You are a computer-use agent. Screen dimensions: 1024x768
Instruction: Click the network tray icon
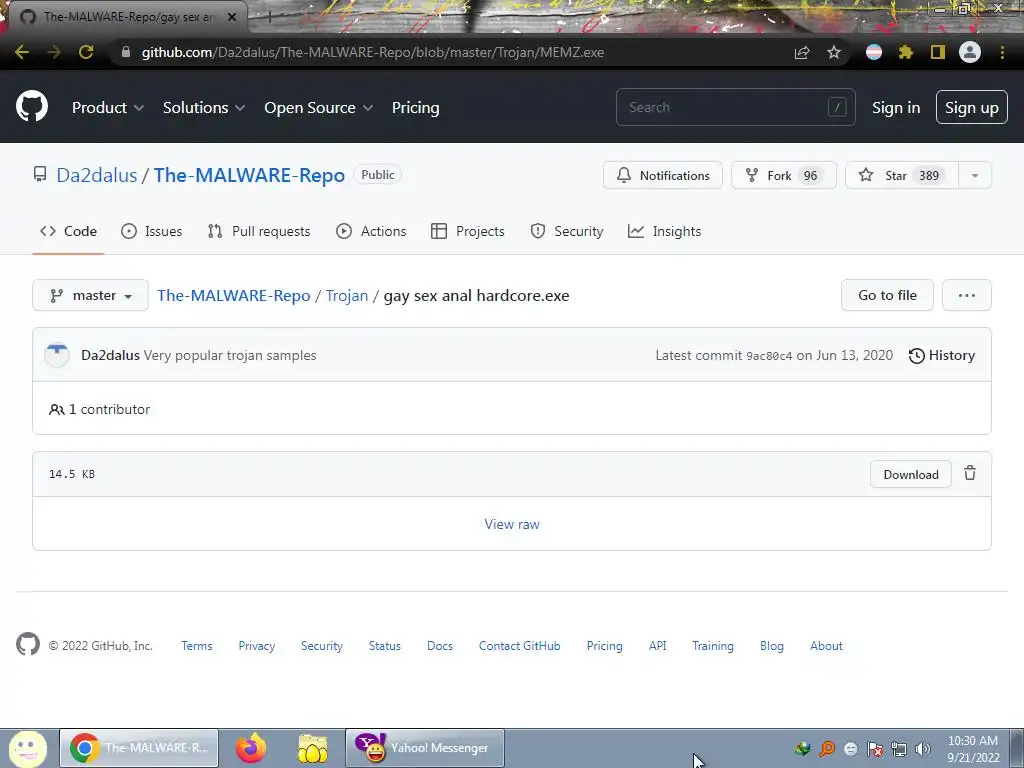pyautogui.click(x=899, y=749)
